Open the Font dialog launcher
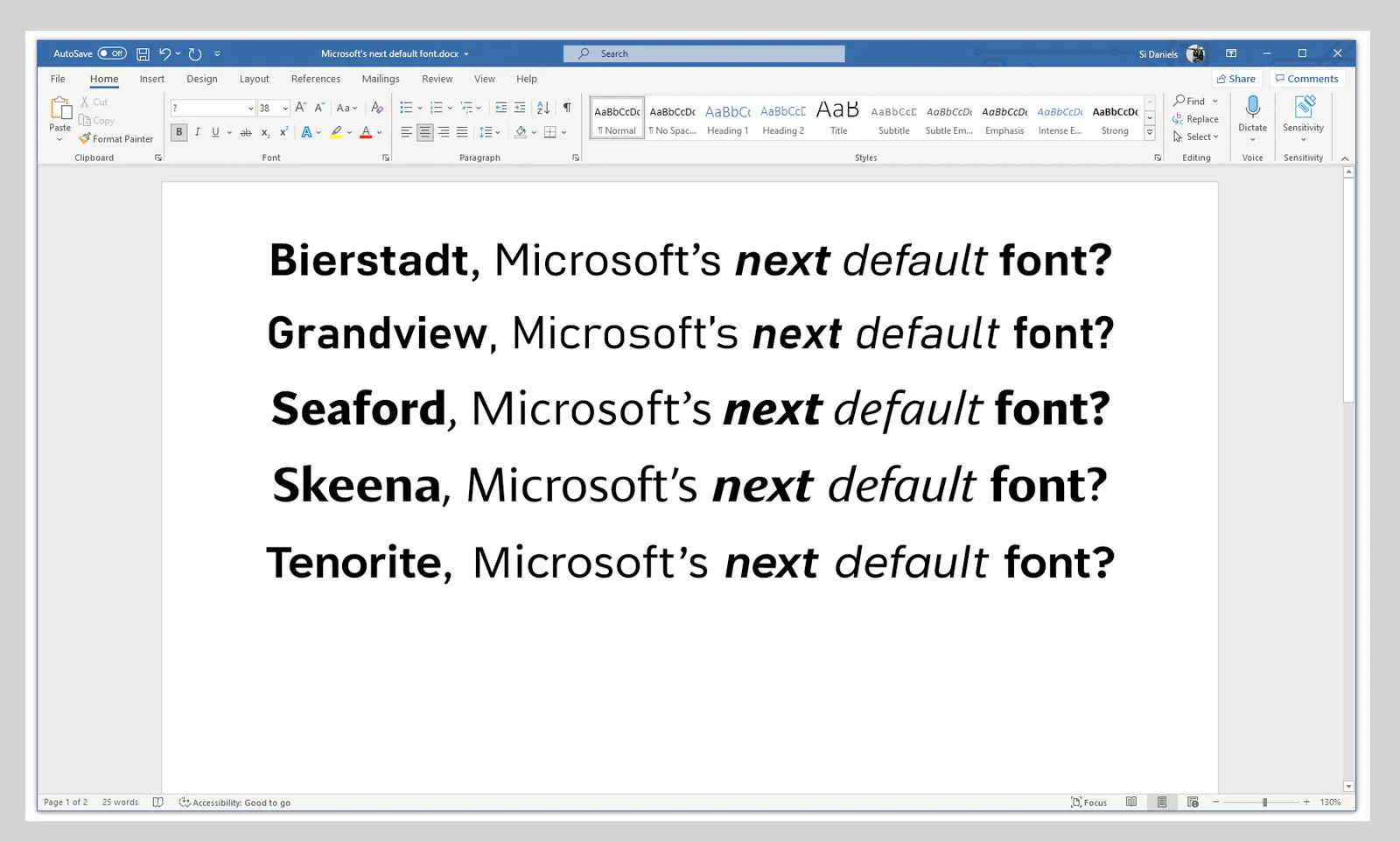1400x842 pixels. click(386, 158)
